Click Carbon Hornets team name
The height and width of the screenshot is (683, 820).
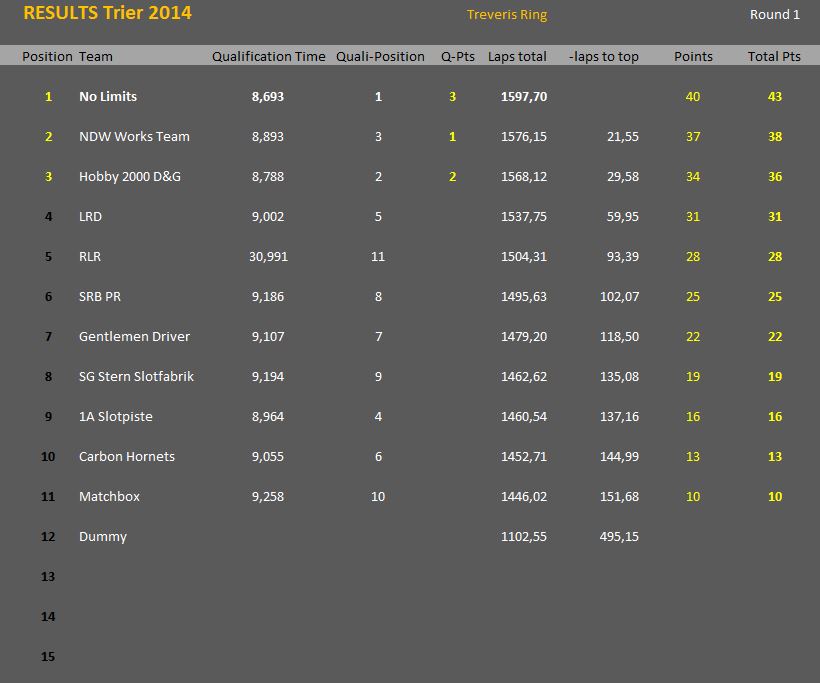point(127,457)
